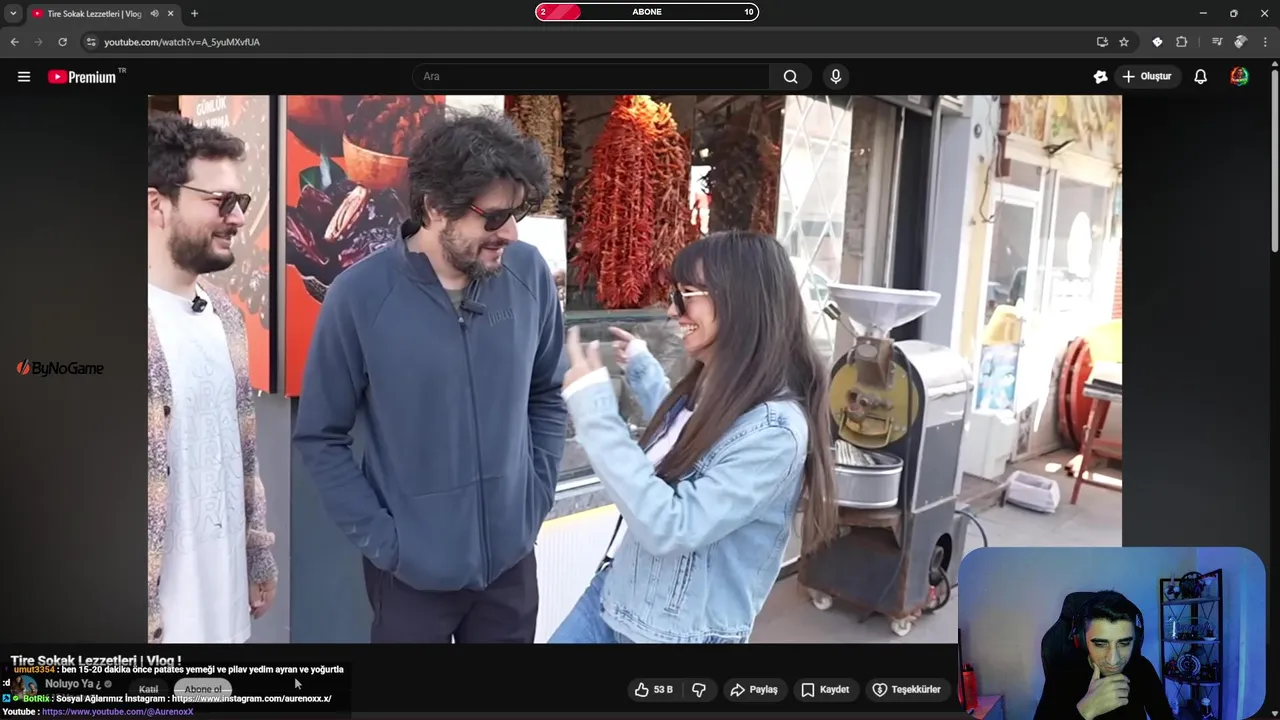Click the youtube.com address bar URL
1280x720 pixels.
tap(182, 42)
